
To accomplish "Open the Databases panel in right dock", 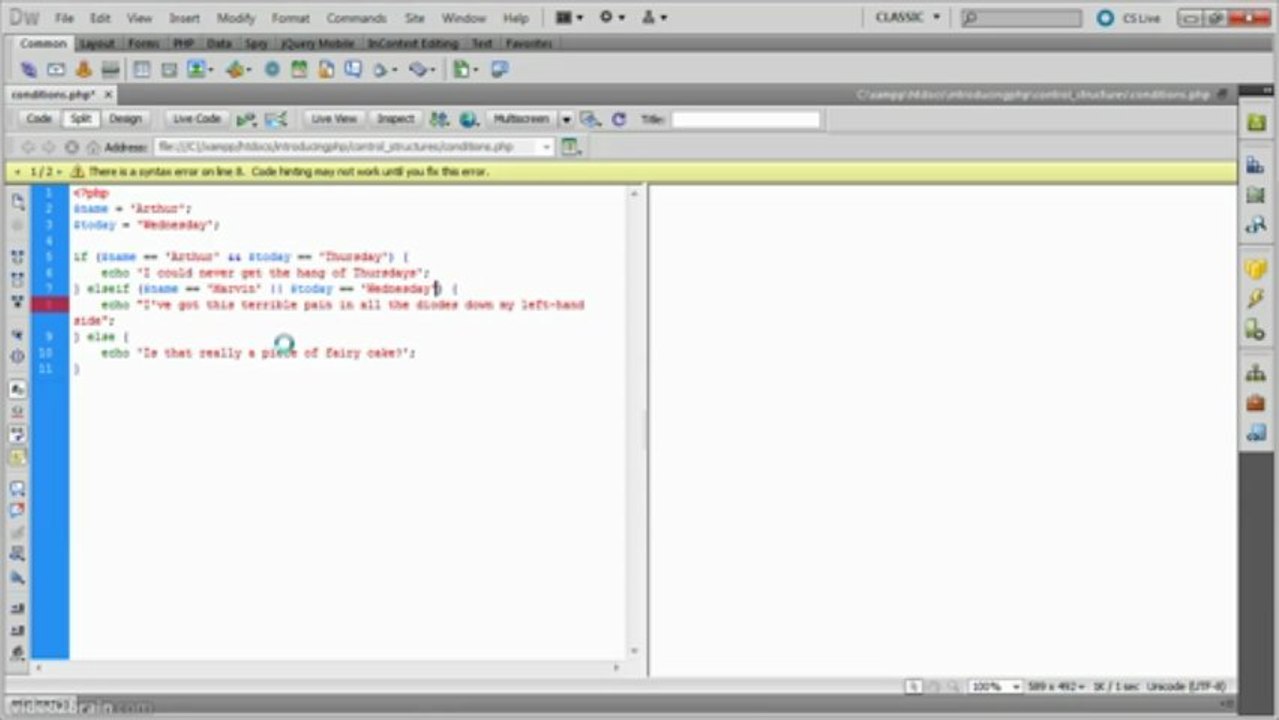I will 1255,269.
